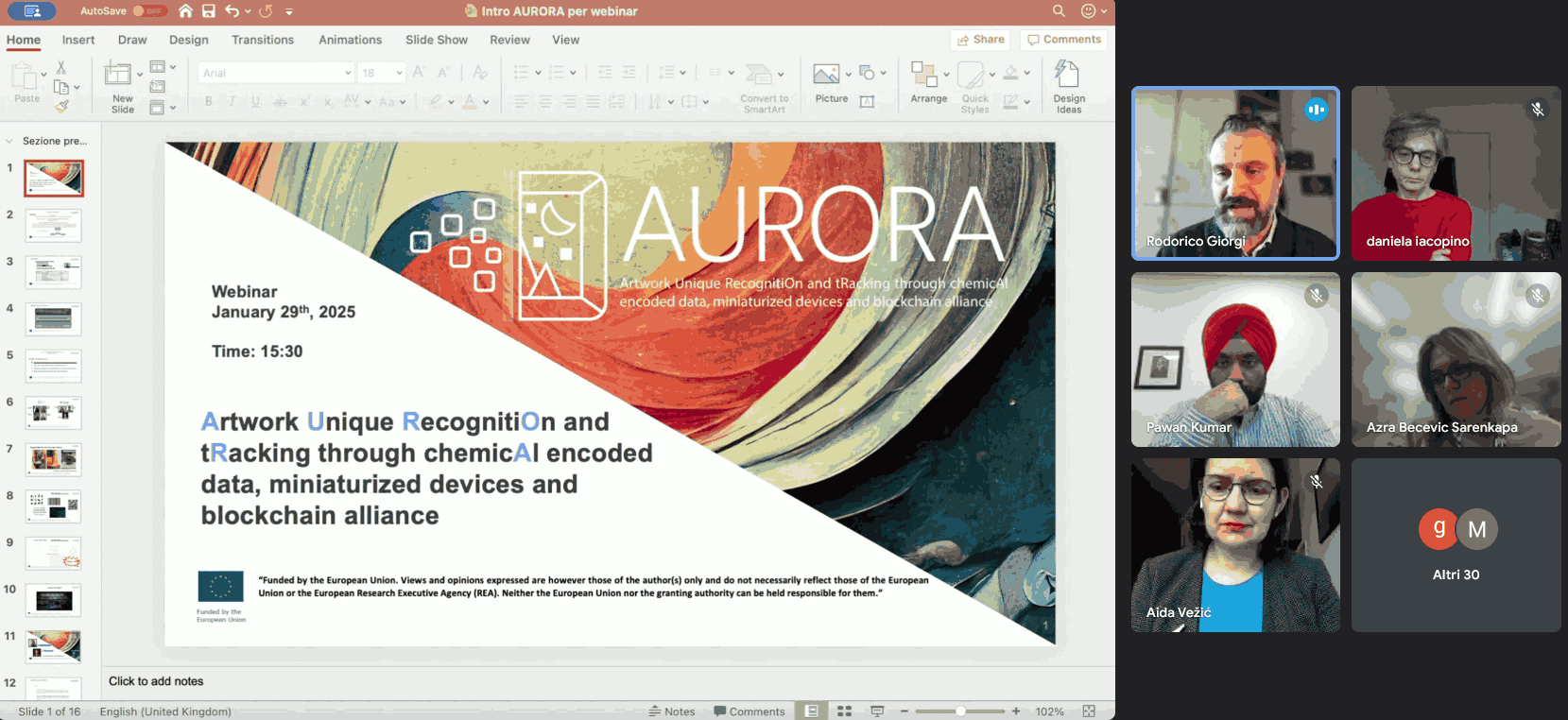Open Customize Quick Access Toolbar arrow

click(x=289, y=11)
